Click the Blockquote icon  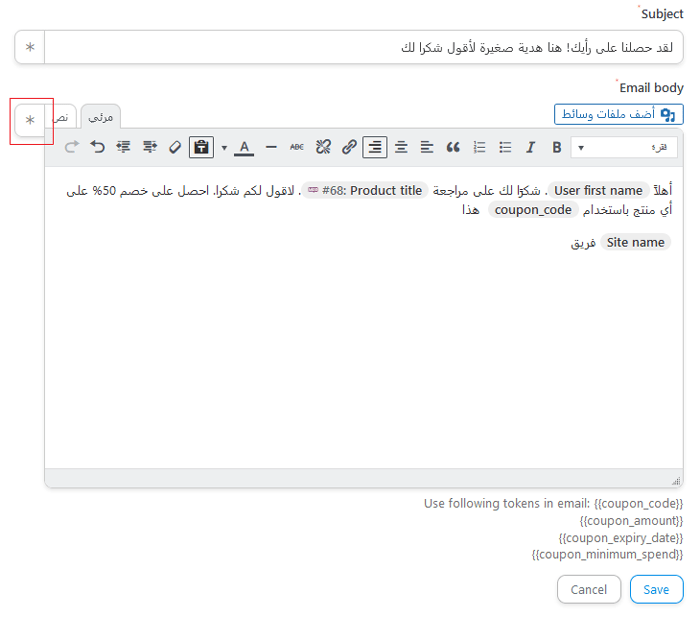click(453, 147)
